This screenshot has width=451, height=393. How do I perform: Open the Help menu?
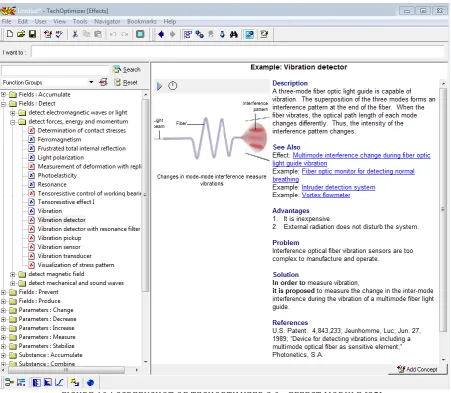pyautogui.click(x=170, y=21)
